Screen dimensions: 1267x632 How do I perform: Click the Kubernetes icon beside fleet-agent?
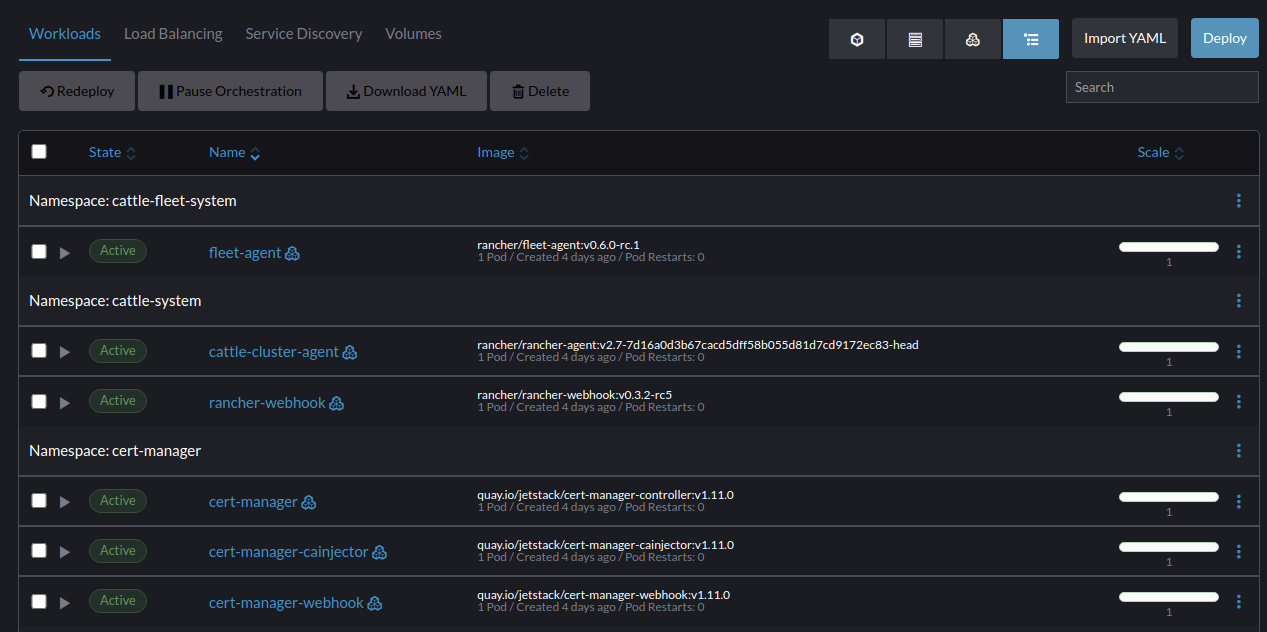tap(292, 253)
